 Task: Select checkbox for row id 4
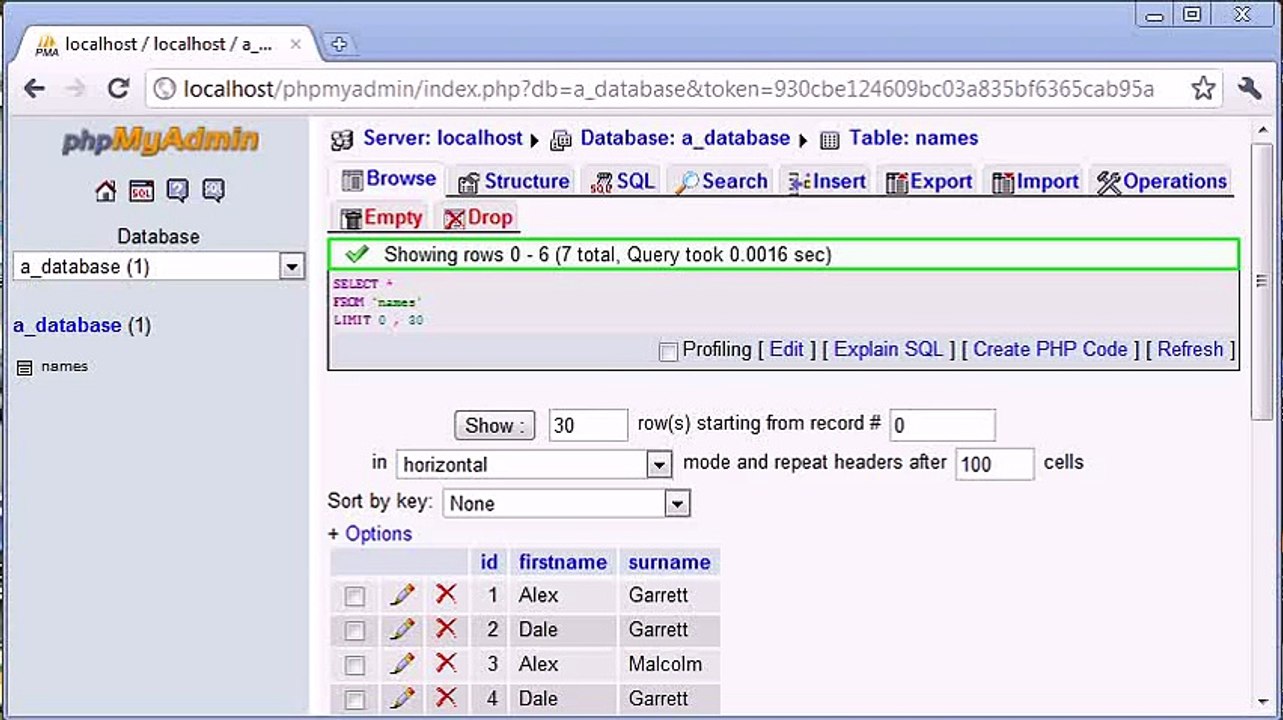pos(354,699)
